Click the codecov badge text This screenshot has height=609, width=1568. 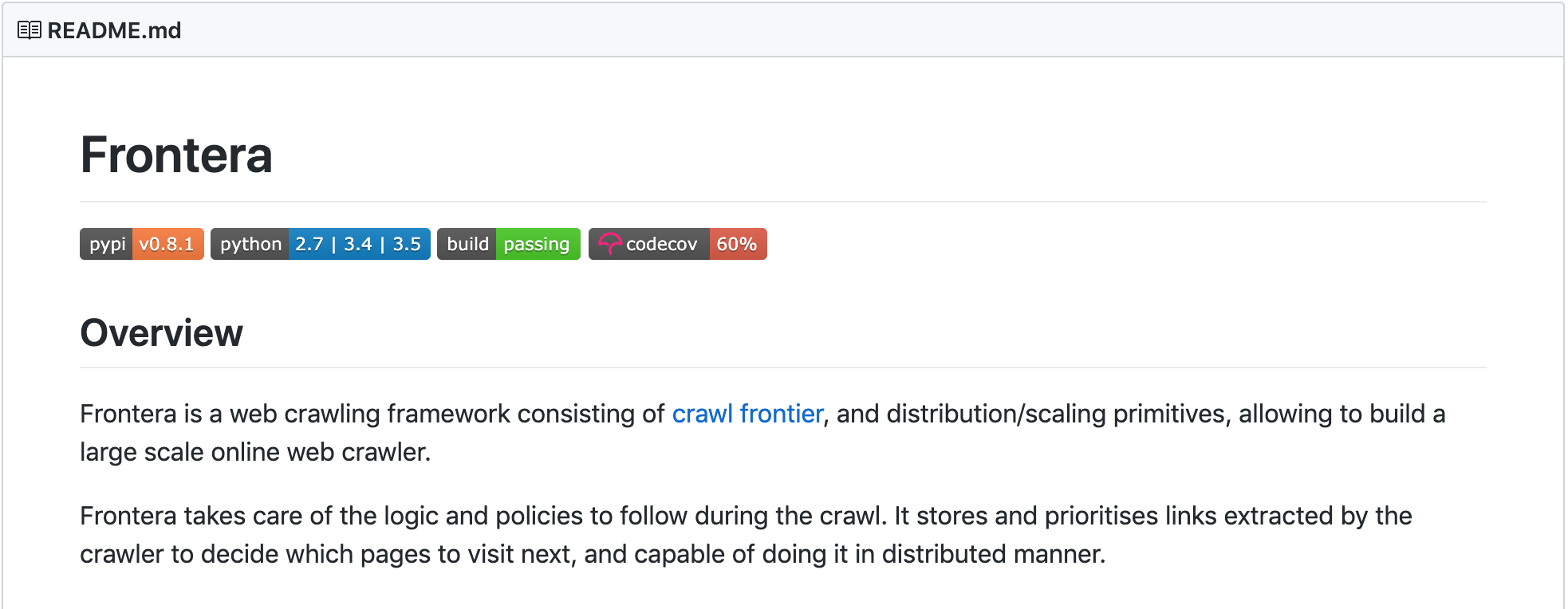coord(661,244)
